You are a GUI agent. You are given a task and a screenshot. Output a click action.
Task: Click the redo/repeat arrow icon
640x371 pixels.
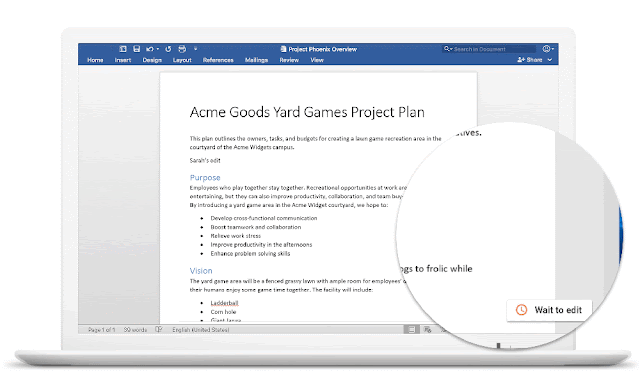(x=168, y=49)
